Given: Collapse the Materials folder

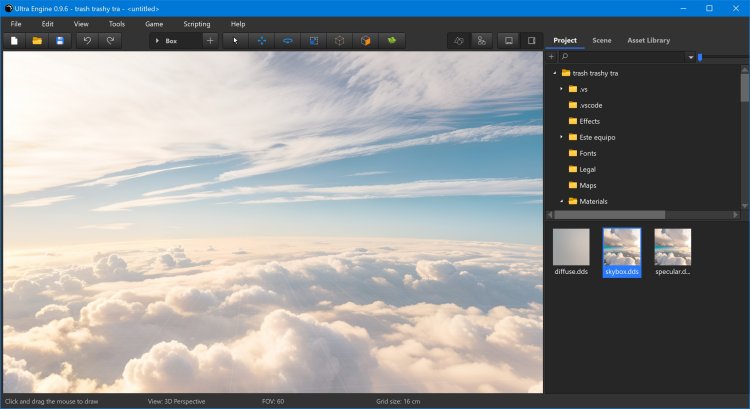Looking at the screenshot, I should [x=561, y=201].
